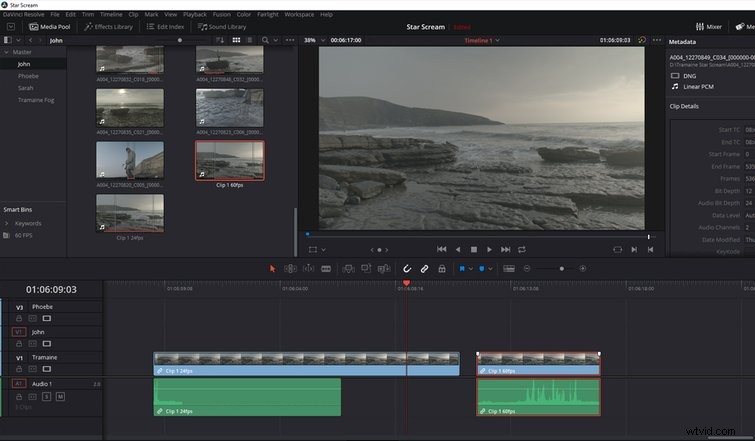Screen dimensions: 755x441
Task: Switch media pool to thumbnail grid view
Action: click(236, 40)
